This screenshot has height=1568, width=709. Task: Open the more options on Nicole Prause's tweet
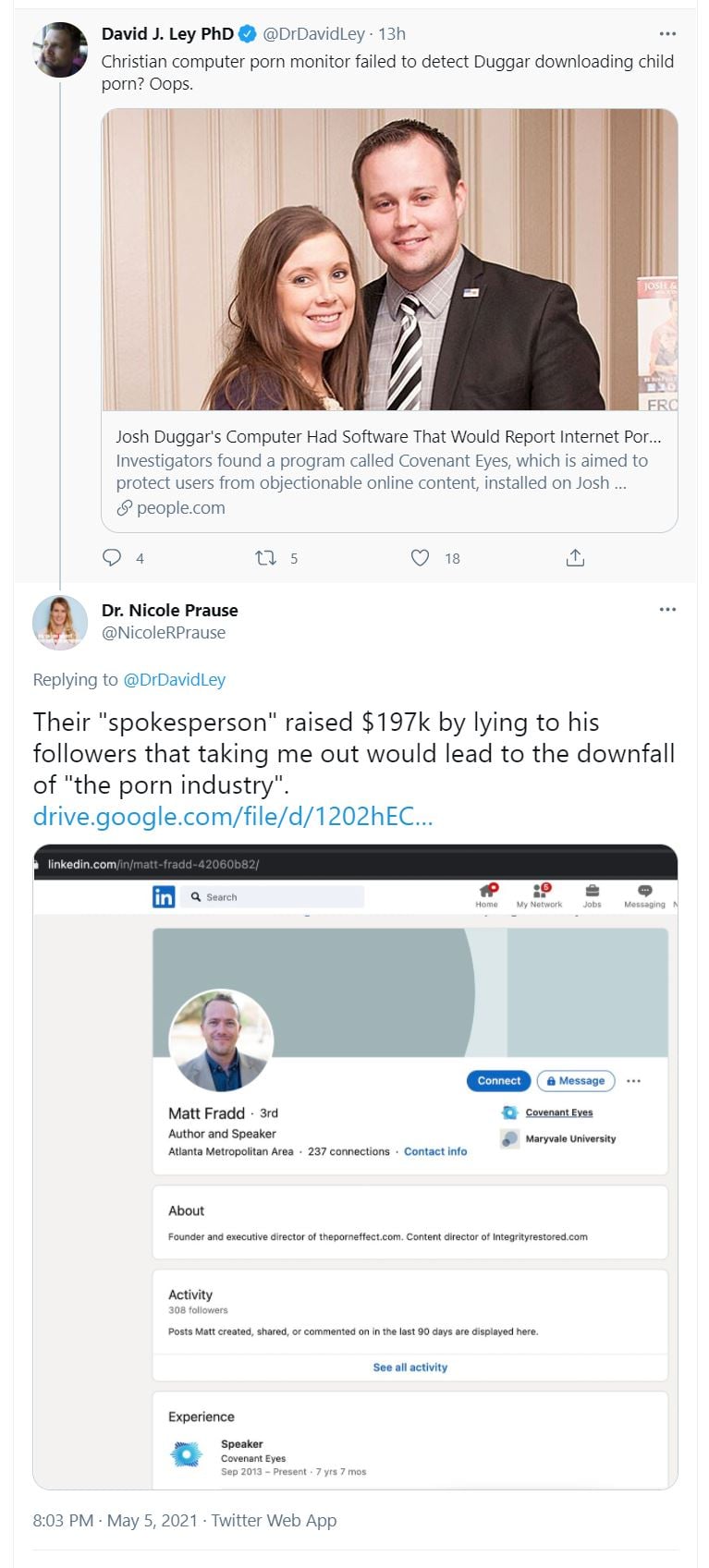pyautogui.click(x=667, y=610)
